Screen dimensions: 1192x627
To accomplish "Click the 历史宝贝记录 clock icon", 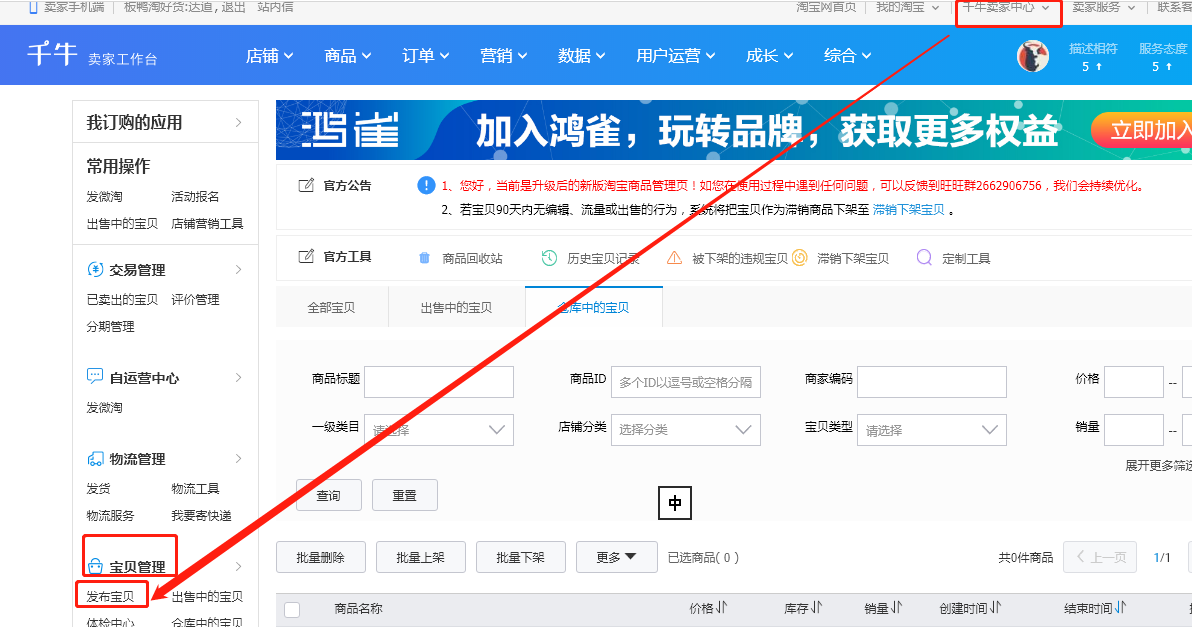I will 549,258.
